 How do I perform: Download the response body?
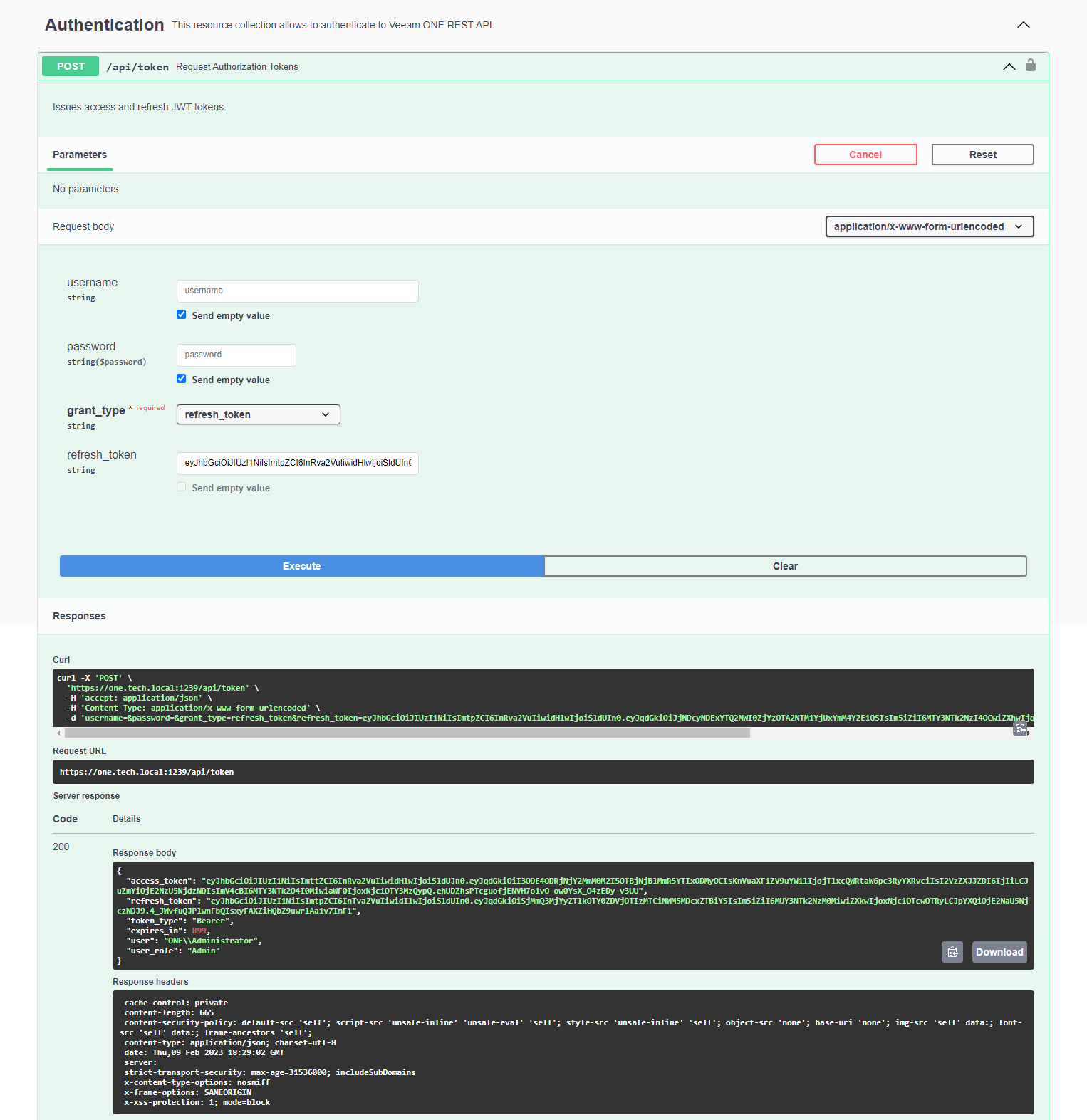point(999,952)
